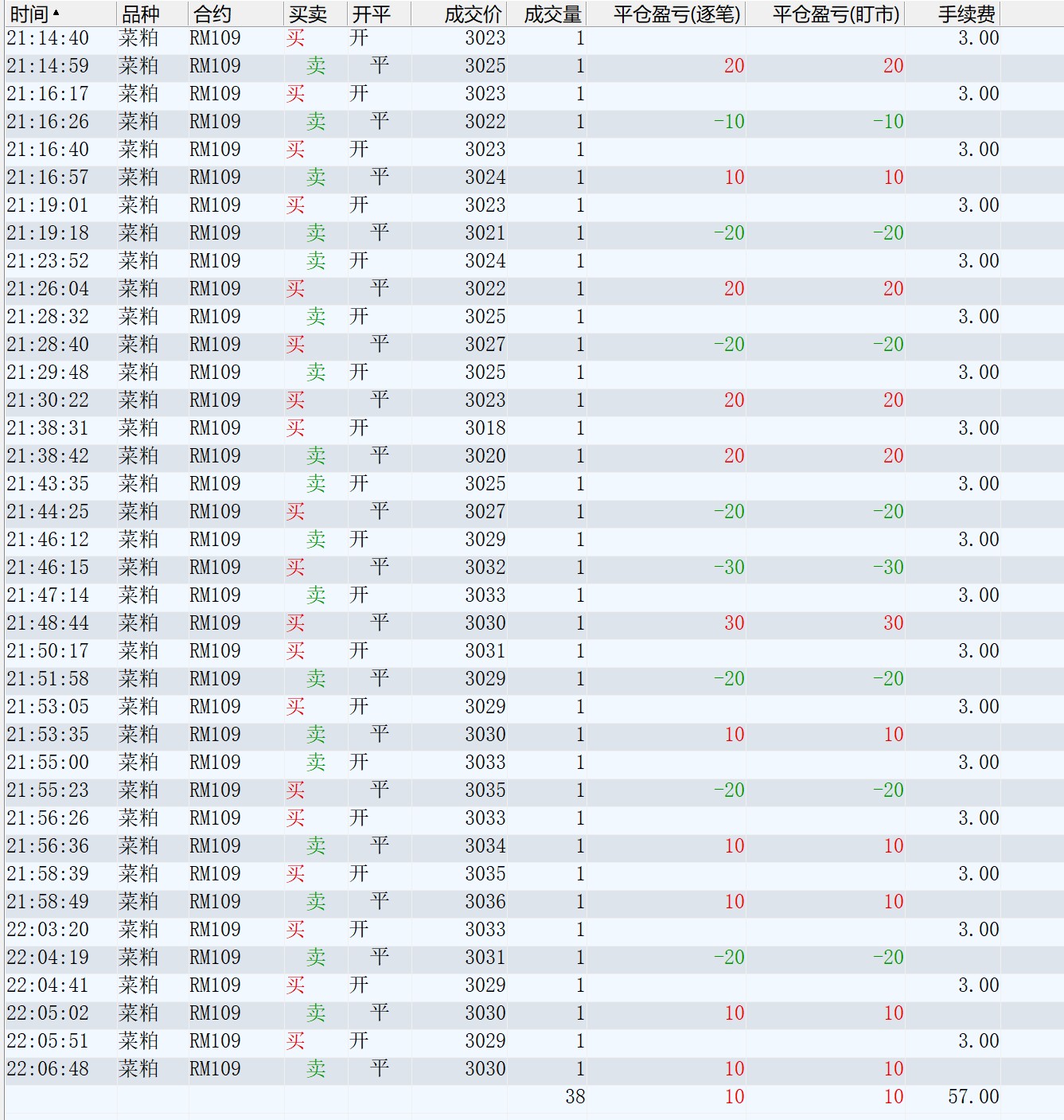Select the time cell 21:55:23
This screenshot has height=1120, width=1064.
tap(48, 790)
